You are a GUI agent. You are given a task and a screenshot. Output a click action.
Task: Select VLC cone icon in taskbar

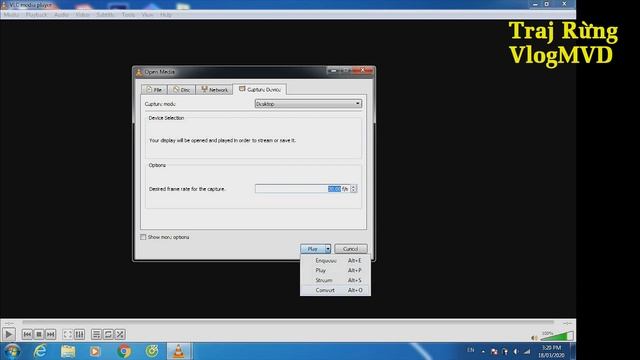179,351
